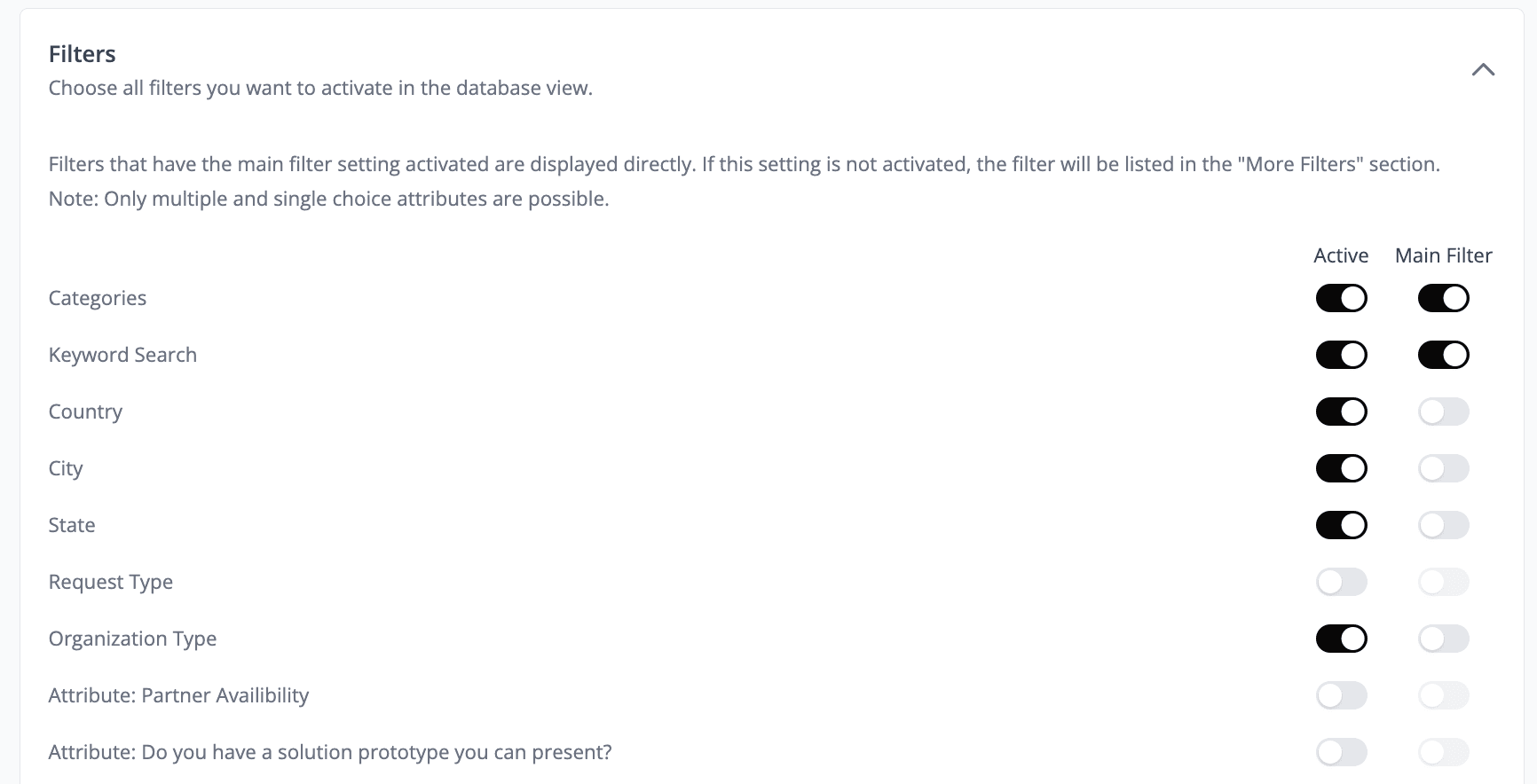Disable the Categories Active toggle
This screenshot has height=784, width=1537.
[x=1341, y=298]
